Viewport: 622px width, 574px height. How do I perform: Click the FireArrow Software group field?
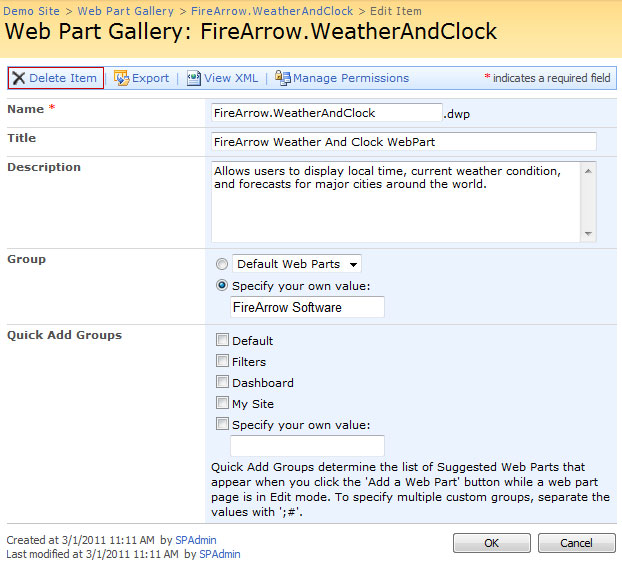pyautogui.click(x=306, y=307)
